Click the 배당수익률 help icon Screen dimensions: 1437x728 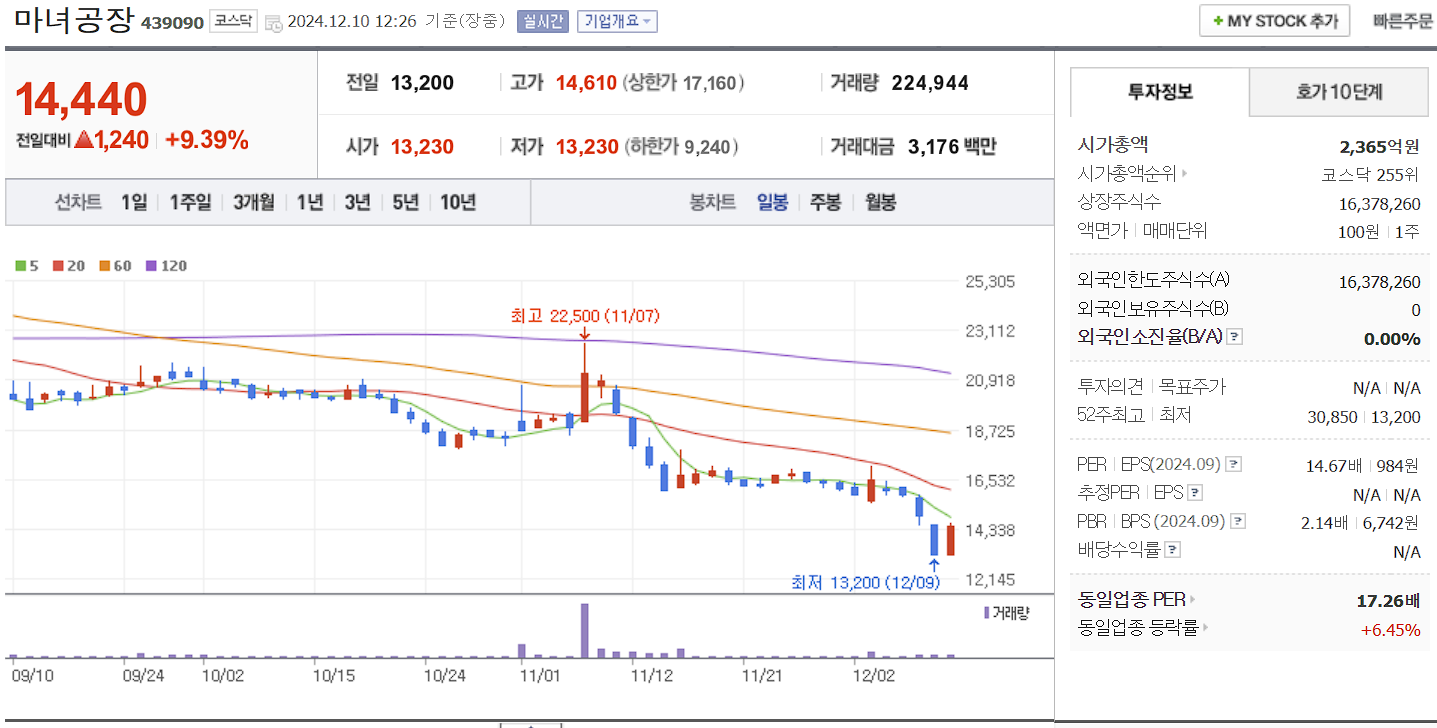pyautogui.click(x=1173, y=549)
